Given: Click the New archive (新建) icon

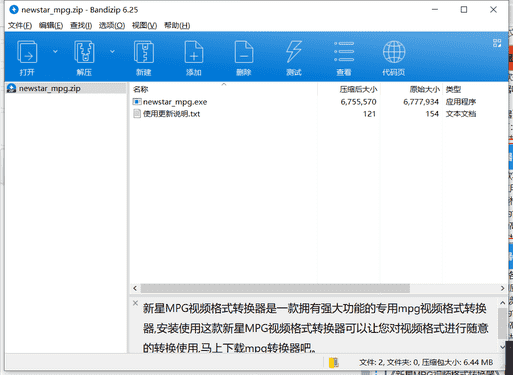Looking at the screenshot, I should tap(144, 52).
